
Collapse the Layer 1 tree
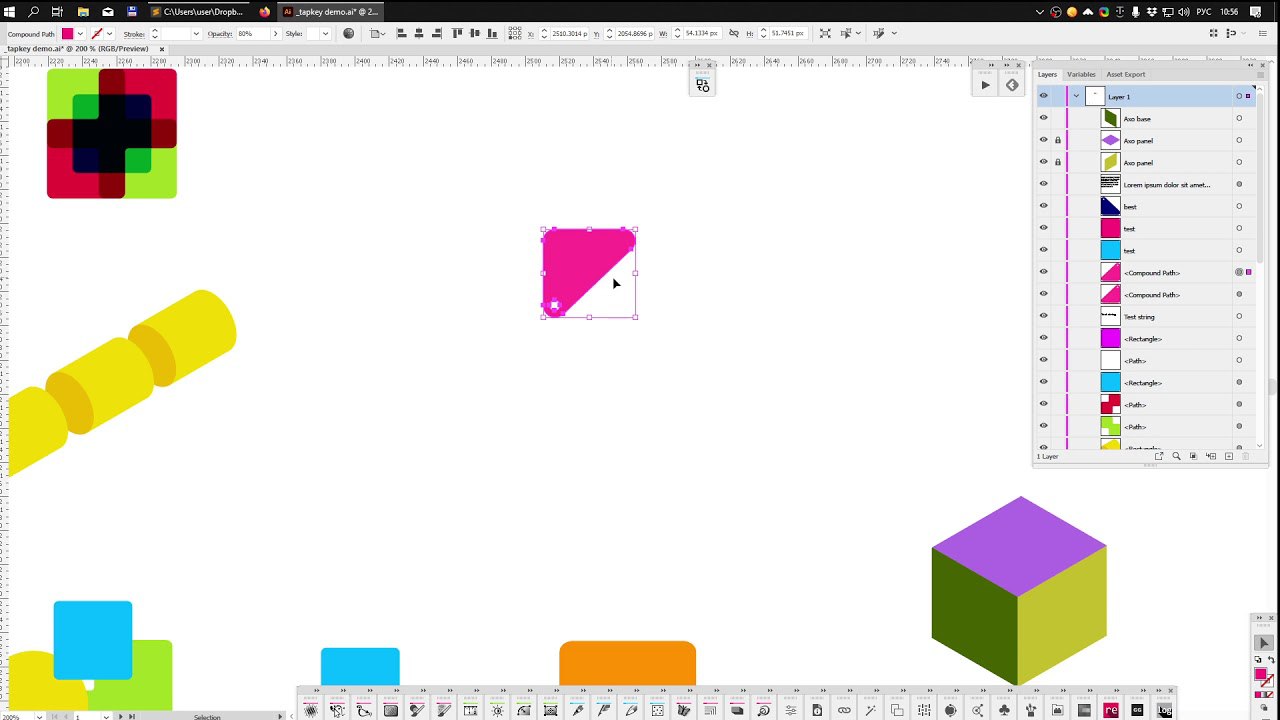pos(1076,96)
